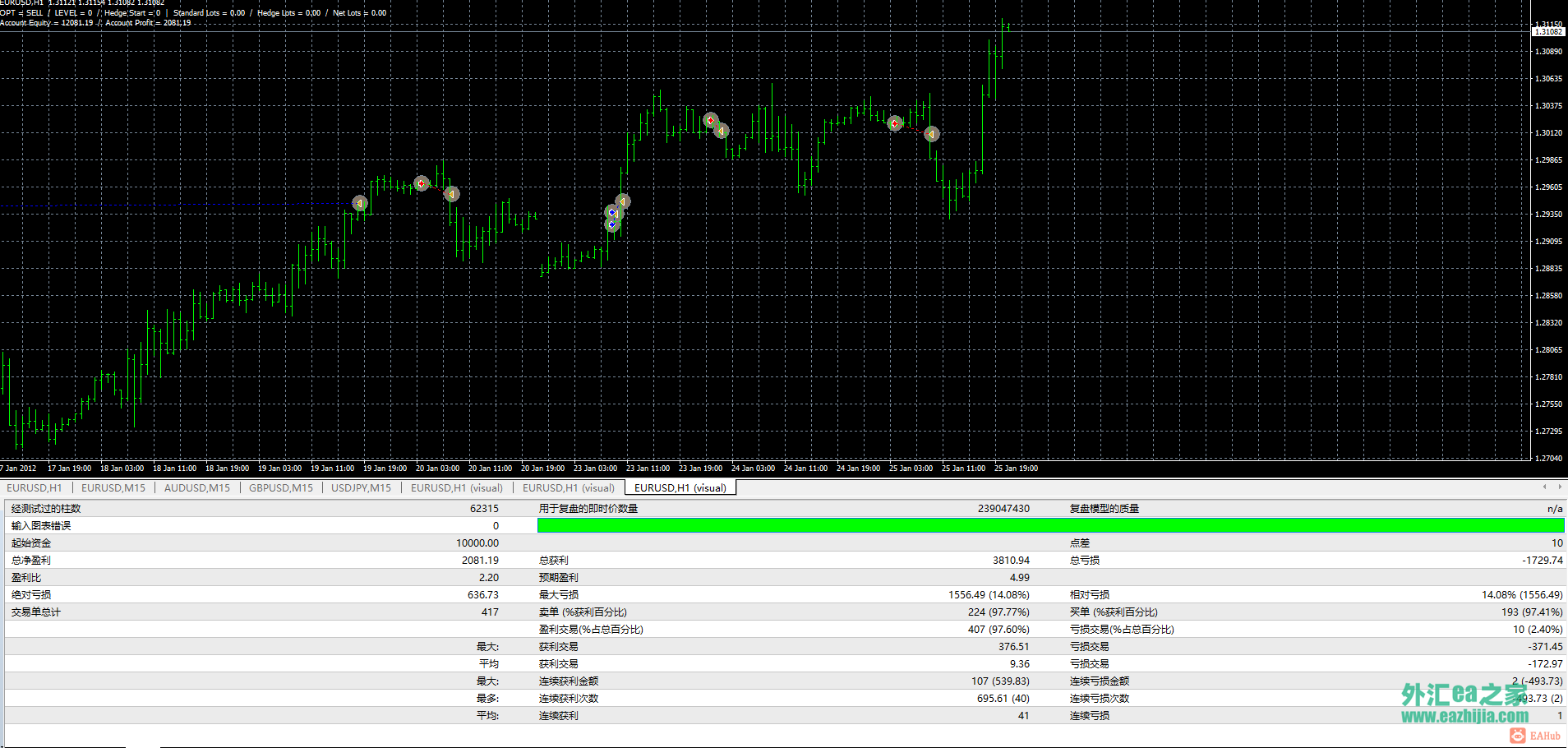Click the 交易单总计 row label
Image resolution: width=1568 pixels, height=748 pixels.
(36, 612)
